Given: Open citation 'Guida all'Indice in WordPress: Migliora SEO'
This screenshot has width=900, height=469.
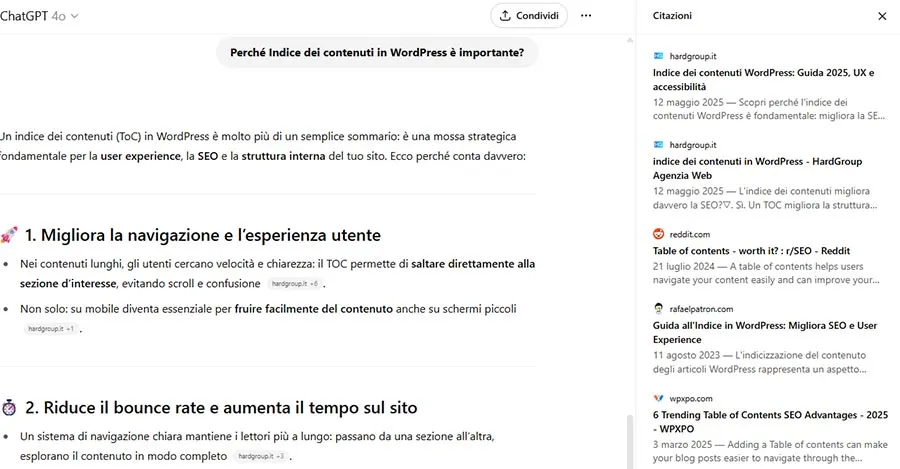Looking at the screenshot, I should coord(765,332).
